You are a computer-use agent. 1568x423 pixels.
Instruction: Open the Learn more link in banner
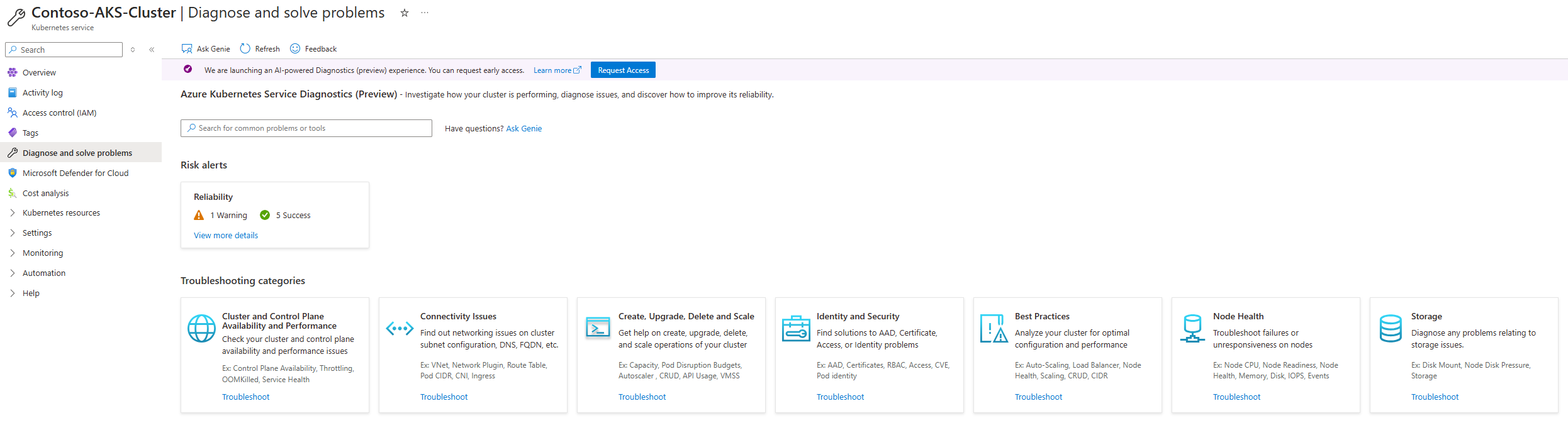(x=557, y=70)
